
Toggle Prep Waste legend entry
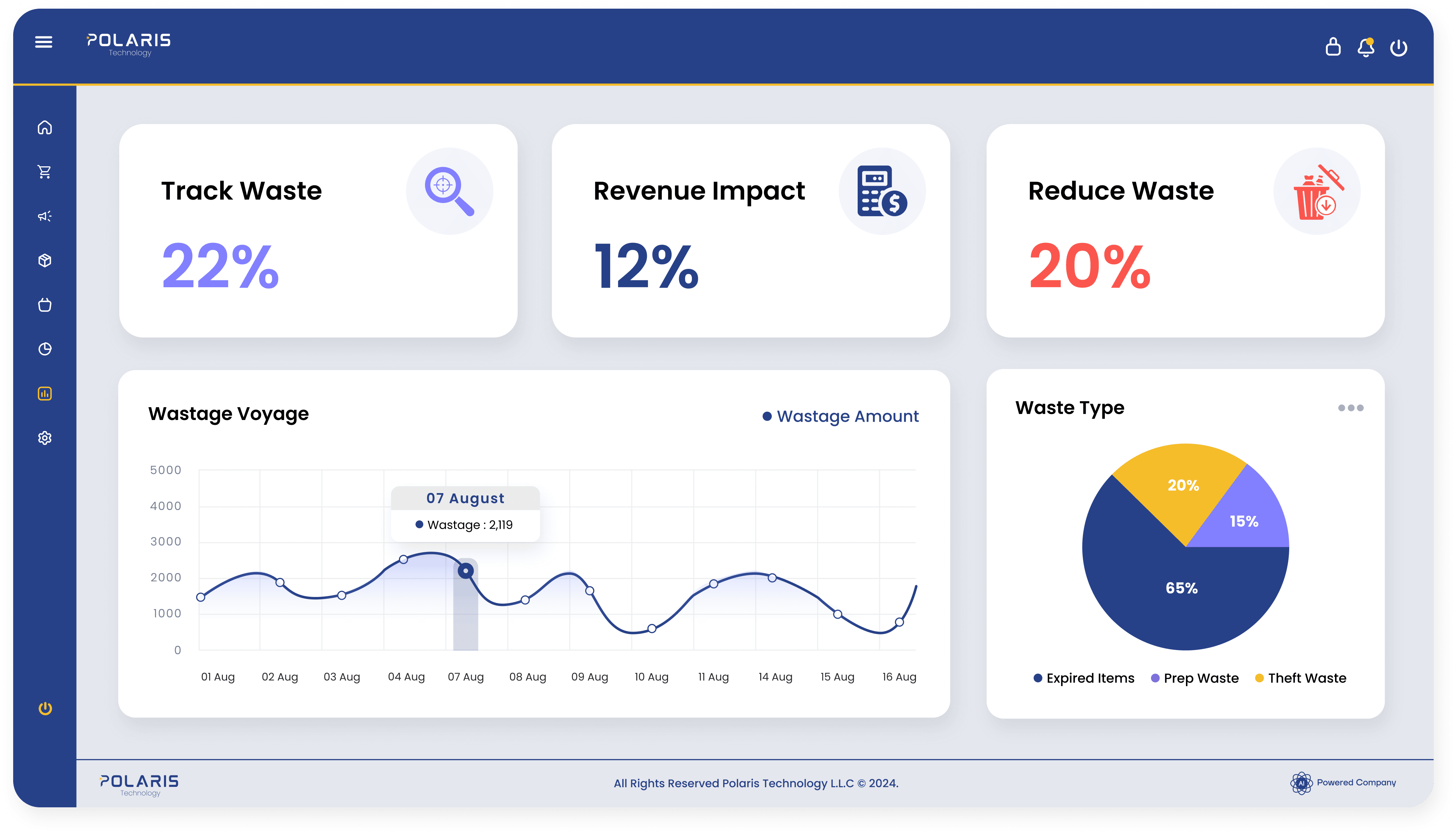pos(1195,678)
